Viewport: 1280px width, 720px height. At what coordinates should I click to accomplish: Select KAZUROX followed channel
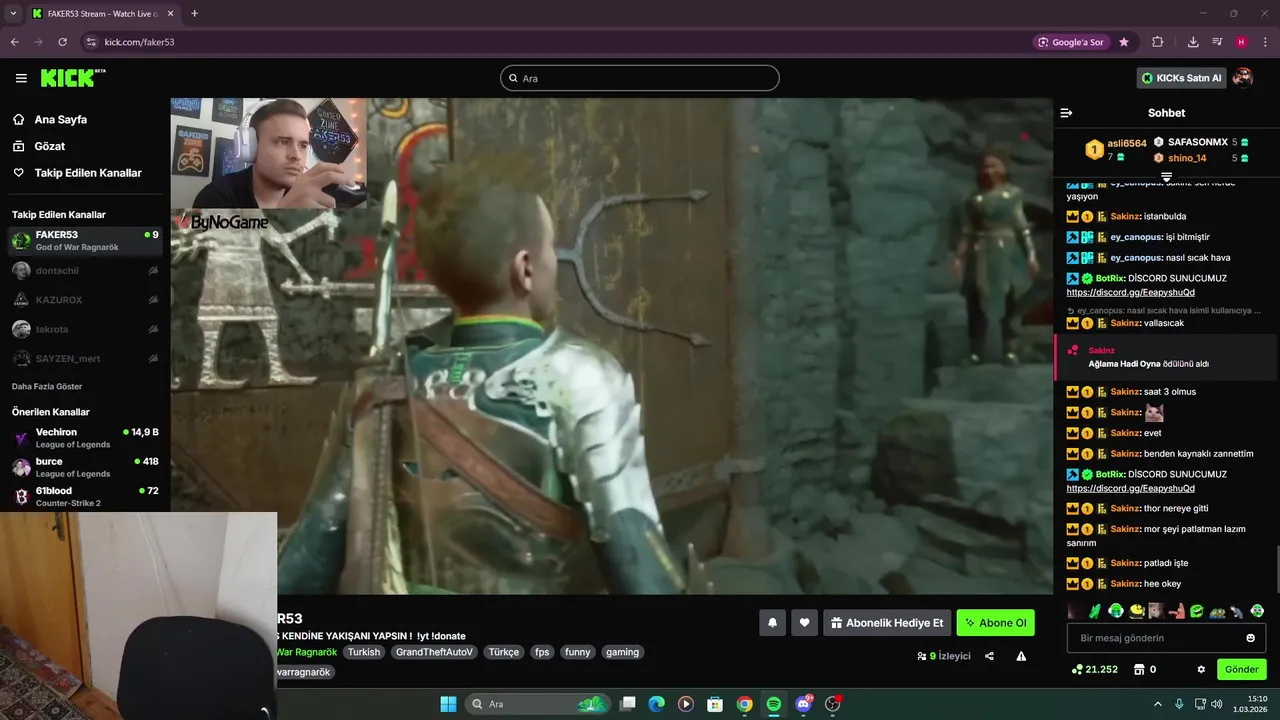85,300
